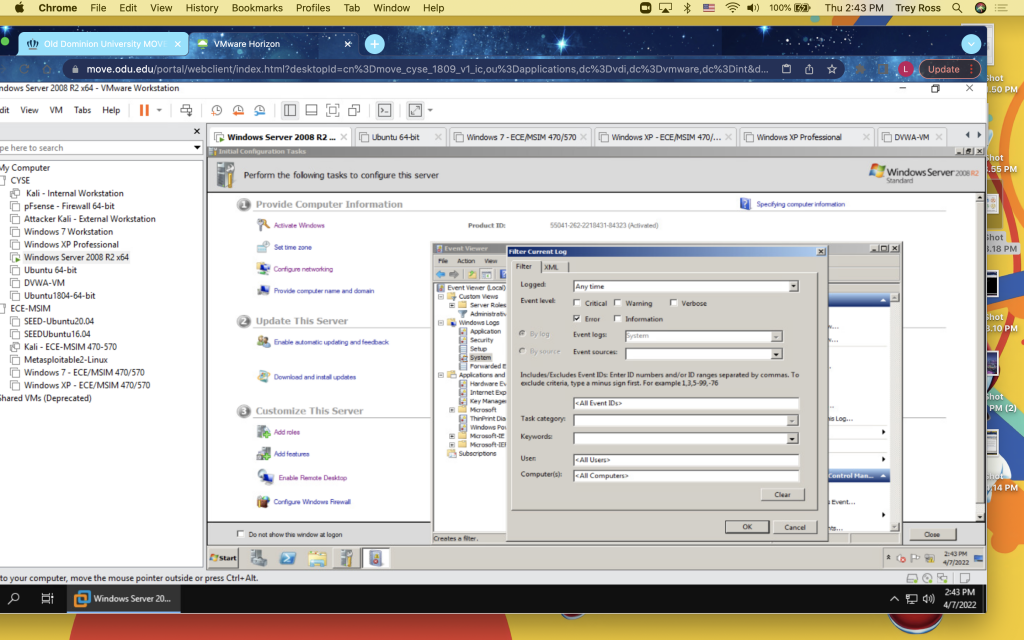
Task: Open the VM menu
Action: pyautogui.click(x=56, y=110)
